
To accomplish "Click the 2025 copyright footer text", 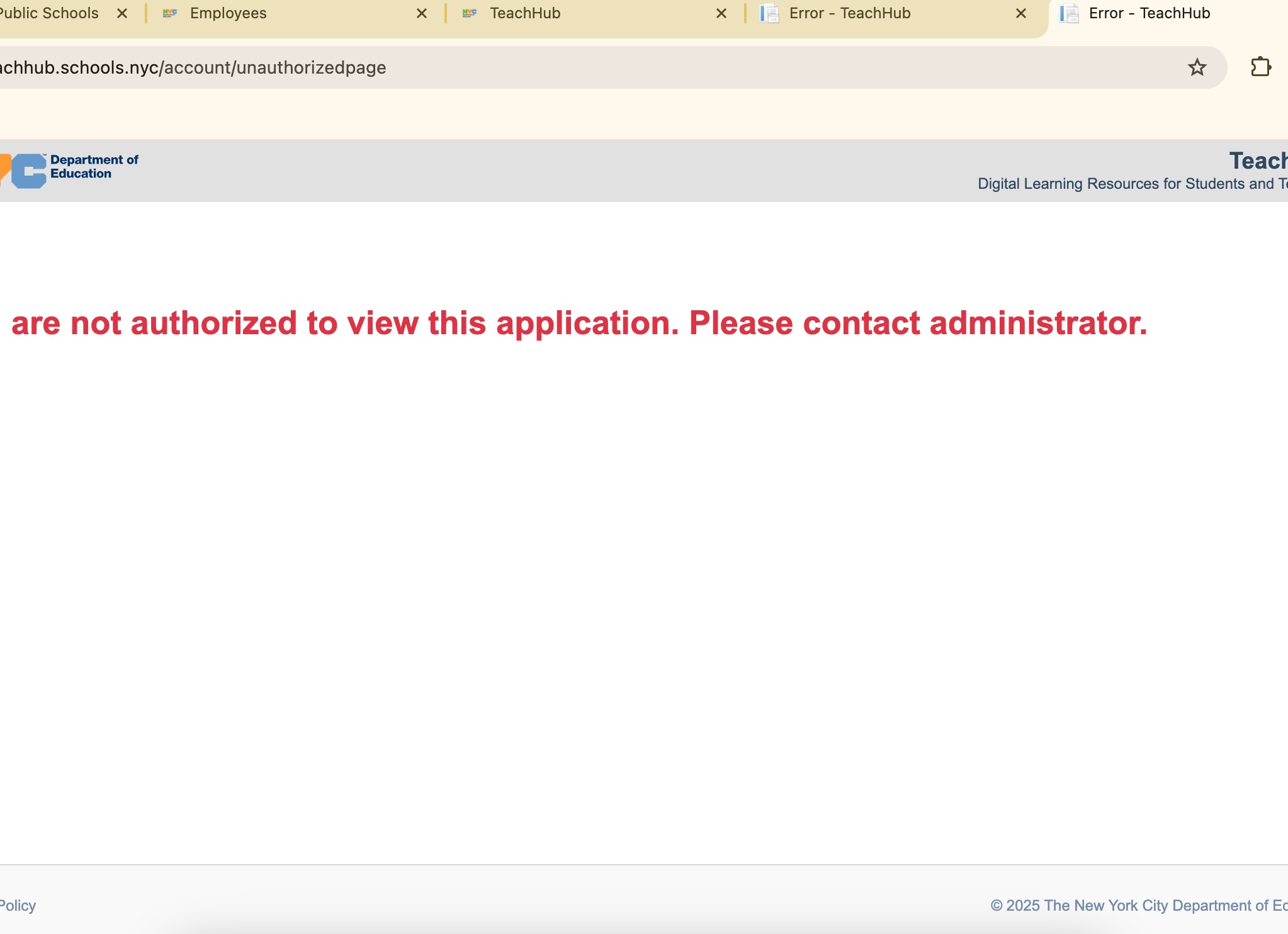I will (1138, 905).
